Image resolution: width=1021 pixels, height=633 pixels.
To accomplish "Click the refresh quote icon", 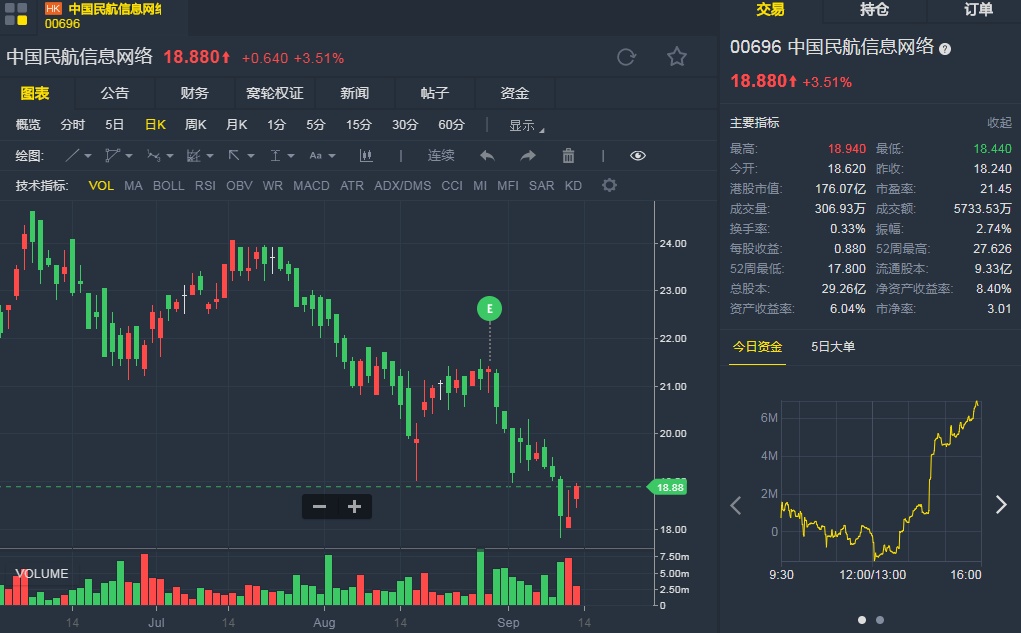I will 626,57.
